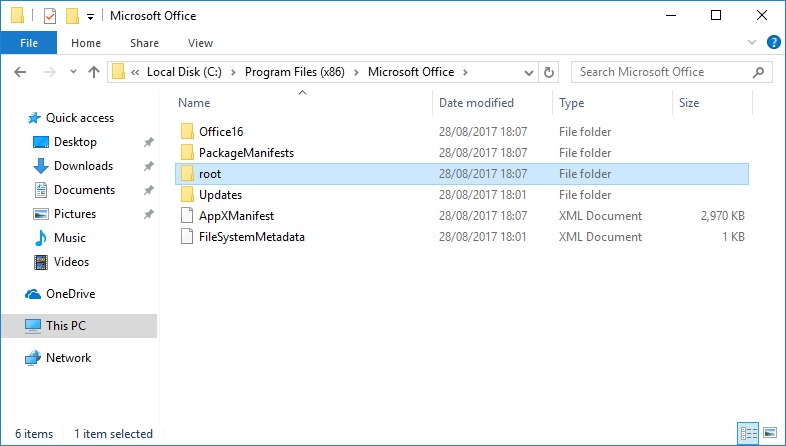Sort by the Date modified column header
This screenshot has height=446, width=786.
click(476, 103)
